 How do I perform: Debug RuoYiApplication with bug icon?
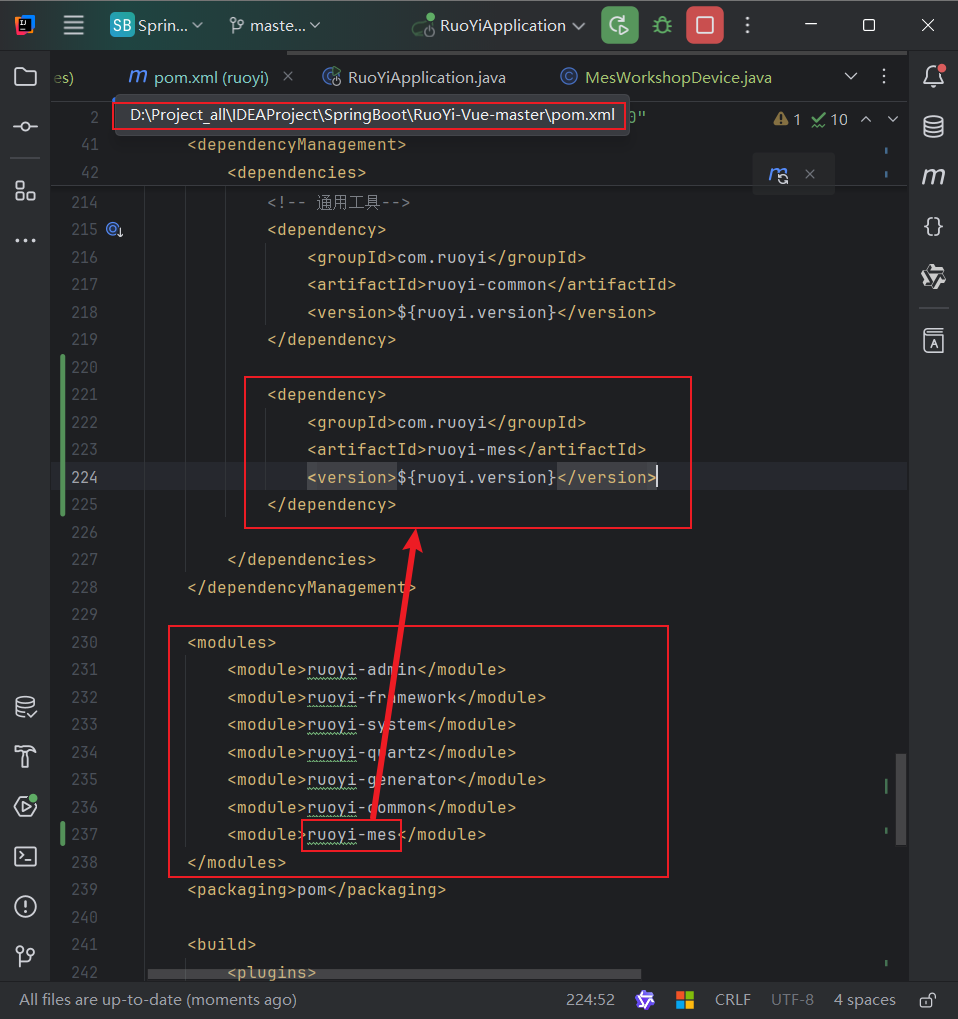(x=662, y=25)
